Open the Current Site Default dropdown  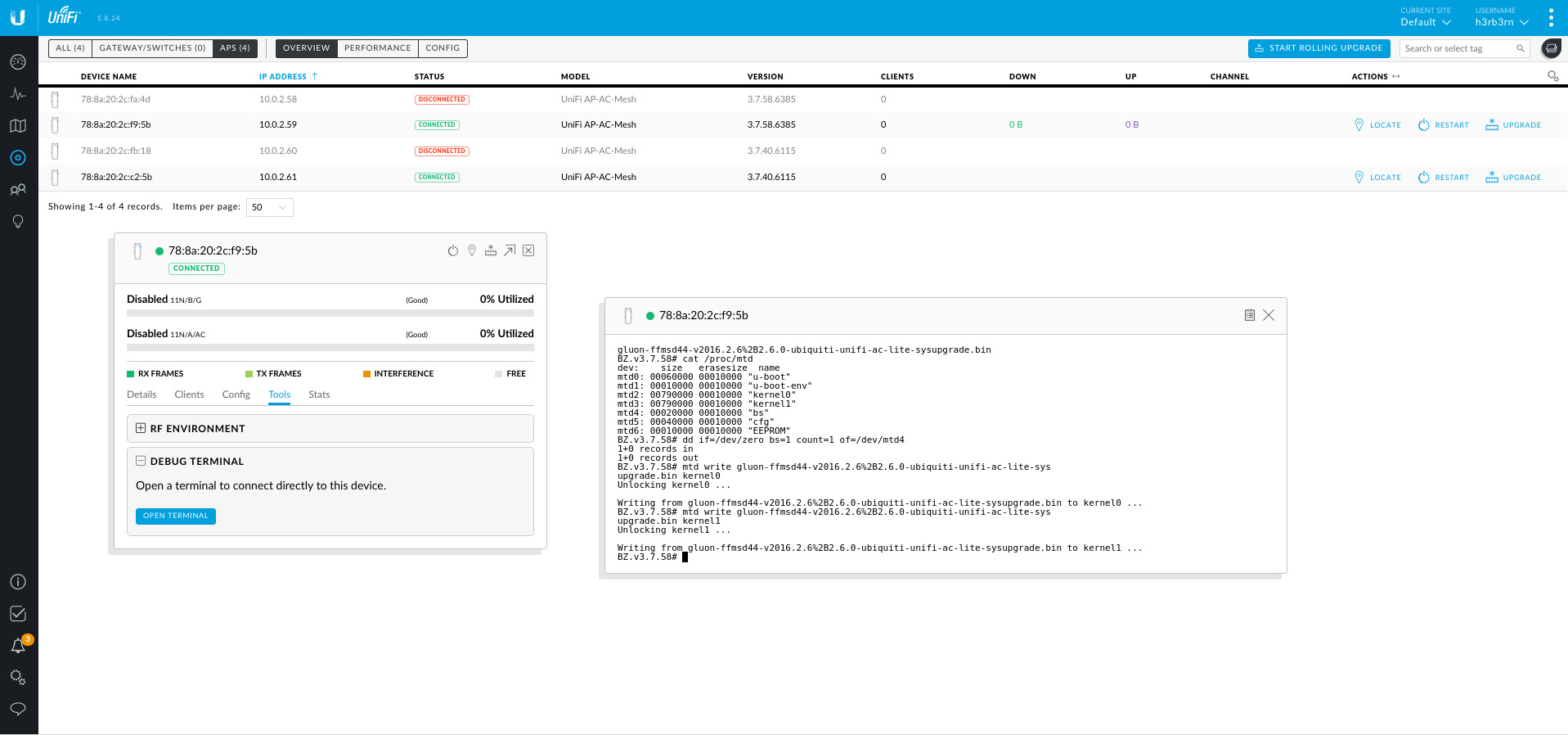pyautogui.click(x=1426, y=22)
